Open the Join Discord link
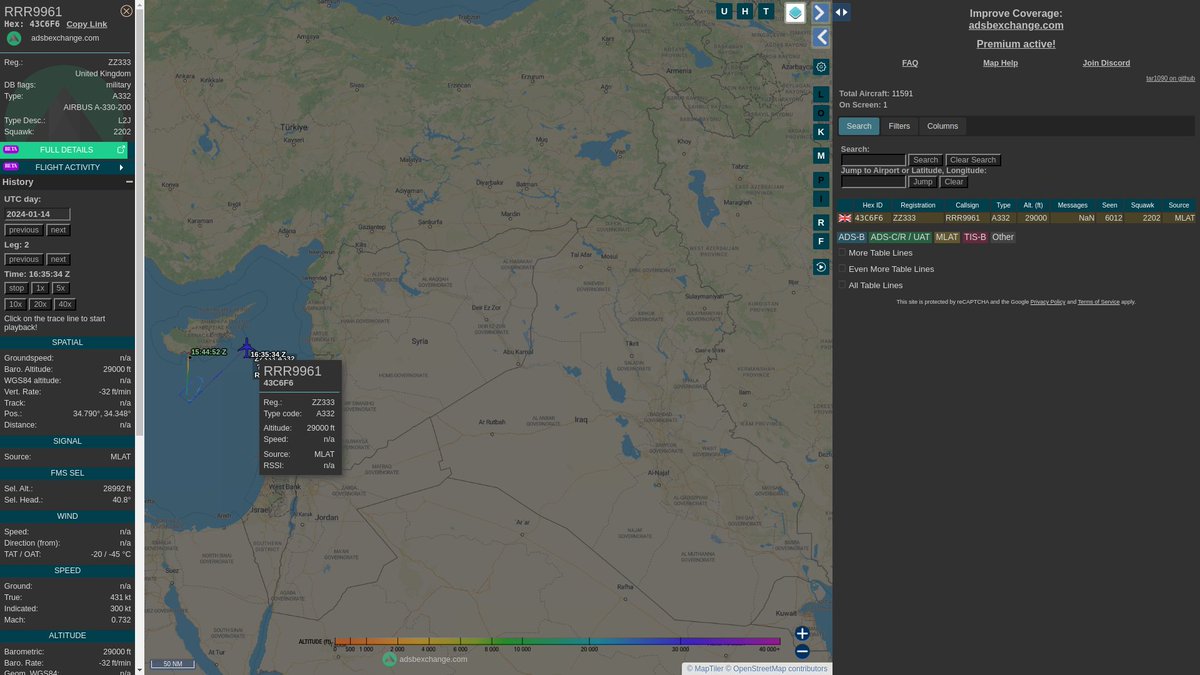This screenshot has width=1200, height=675. click(x=1106, y=63)
